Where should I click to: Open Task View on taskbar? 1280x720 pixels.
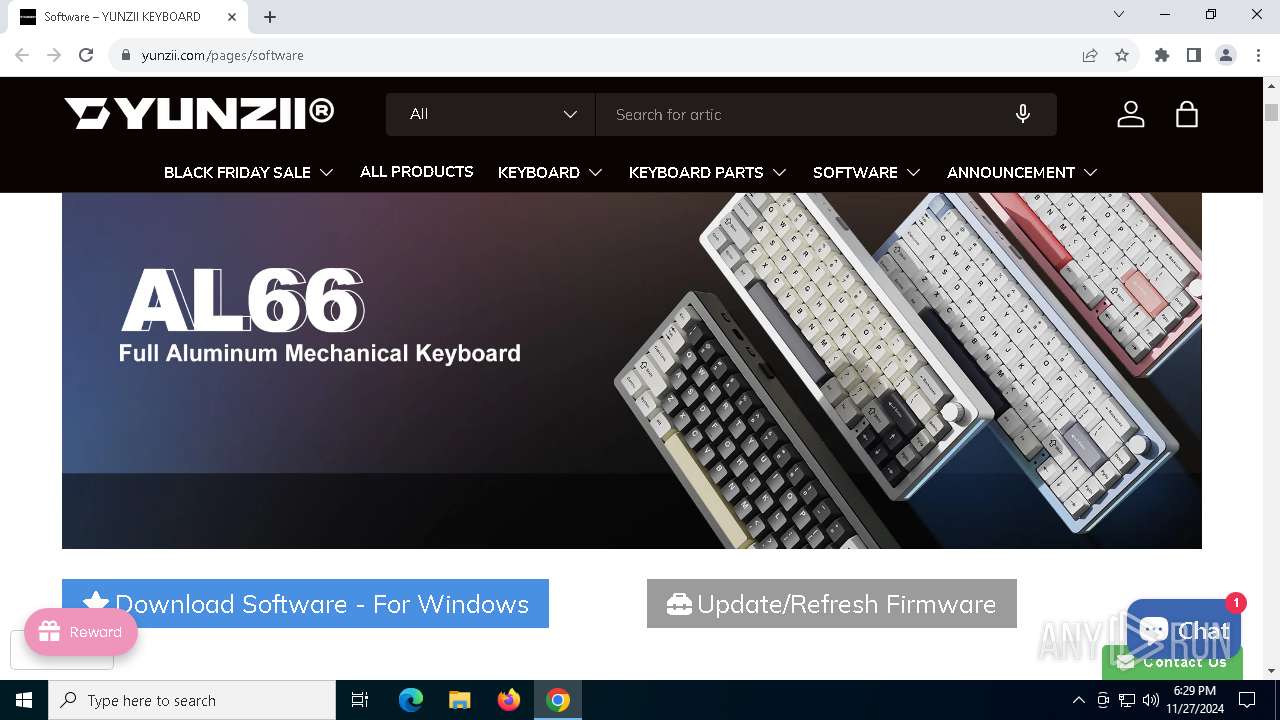coord(360,700)
